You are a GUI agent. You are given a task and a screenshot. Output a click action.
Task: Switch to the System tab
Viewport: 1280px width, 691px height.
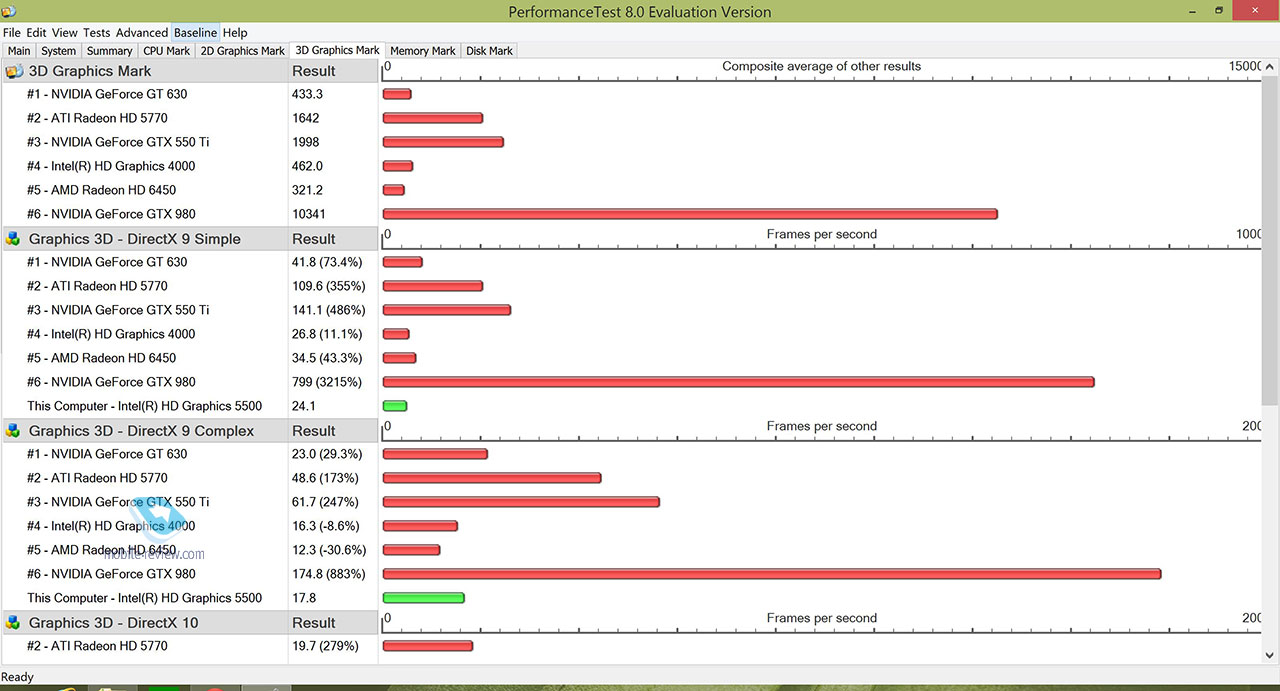tap(58, 51)
